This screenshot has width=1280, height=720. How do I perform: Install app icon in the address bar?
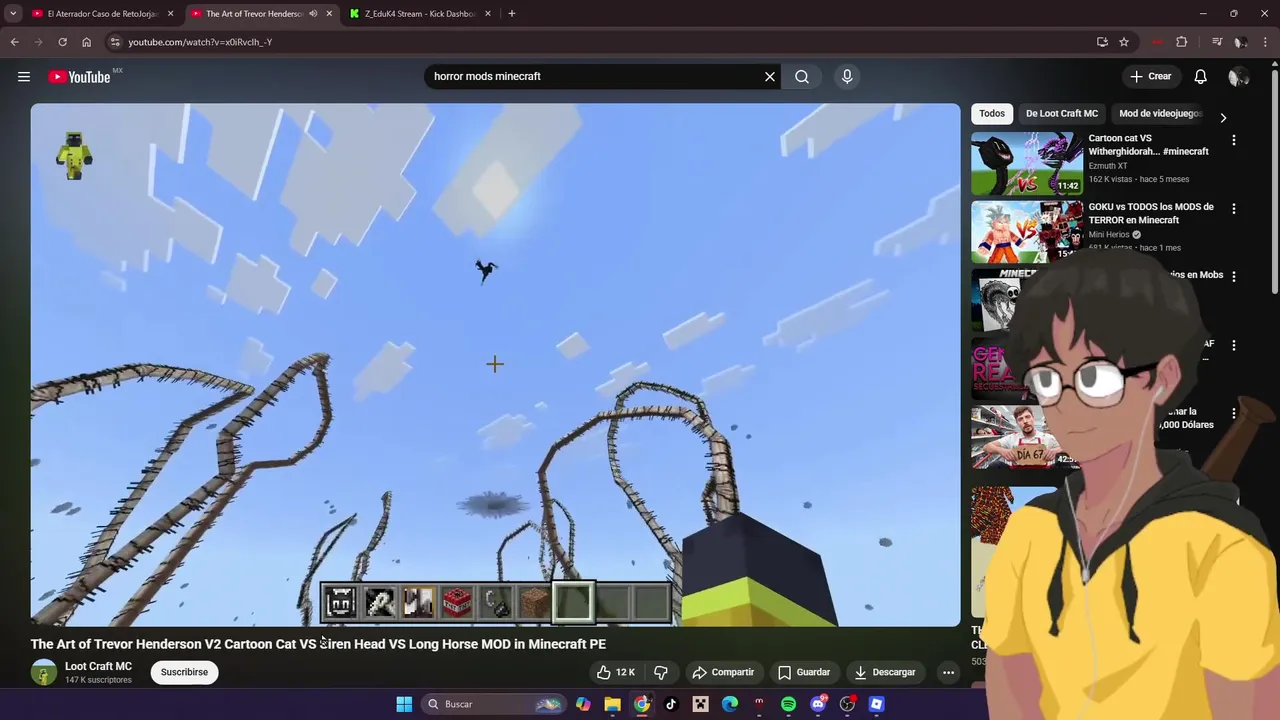point(1102,42)
